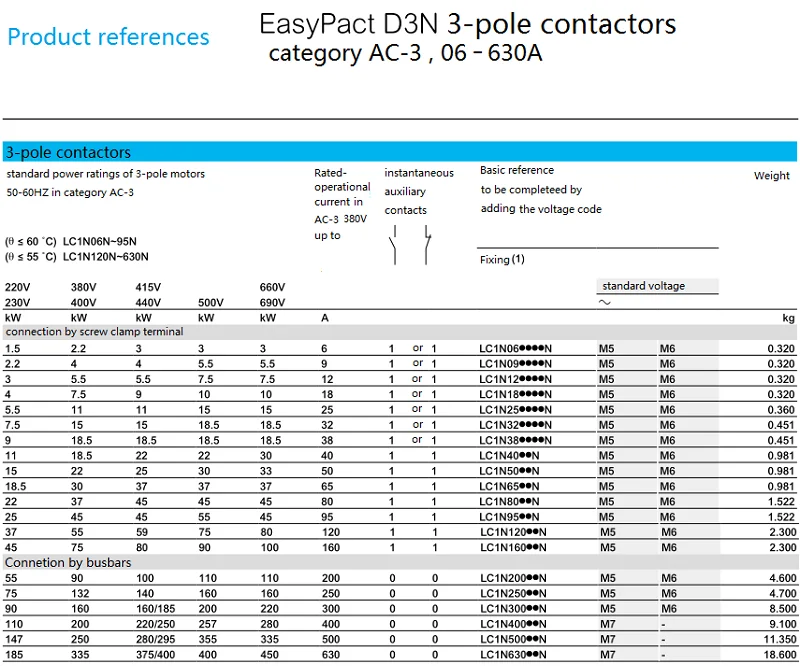Viewport: 800px width, 666px height.
Task: Select reference LC1N160••N
Action: (513, 548)
